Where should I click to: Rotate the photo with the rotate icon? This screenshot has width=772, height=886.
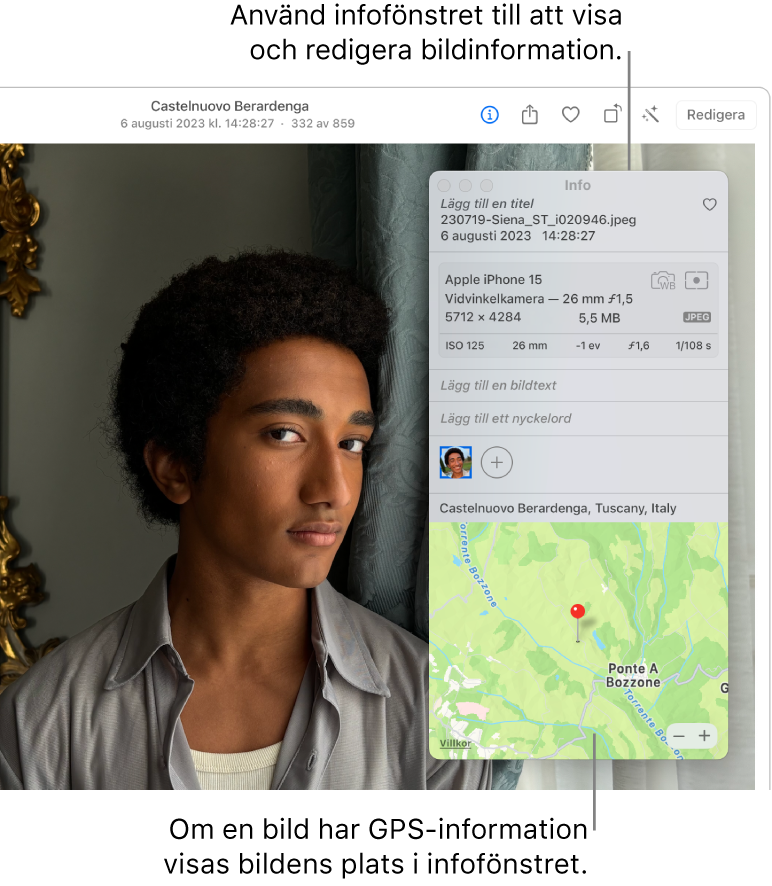point(612,114)
